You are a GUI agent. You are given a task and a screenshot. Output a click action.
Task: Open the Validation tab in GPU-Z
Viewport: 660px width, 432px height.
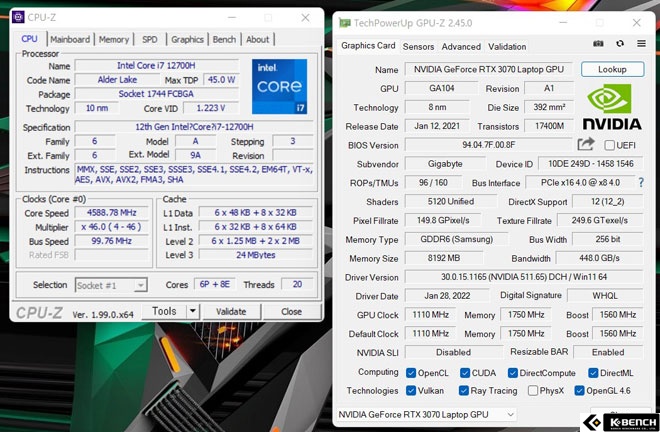coord(507,47)
